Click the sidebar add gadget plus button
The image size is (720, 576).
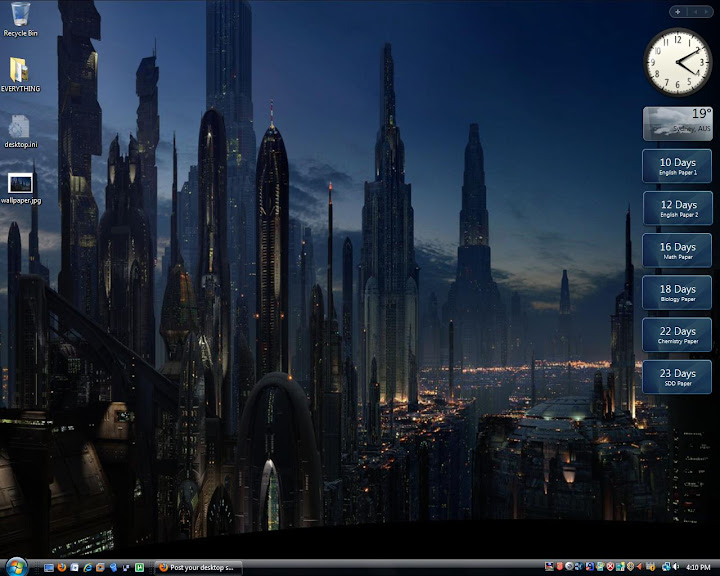tap(678, 12)
